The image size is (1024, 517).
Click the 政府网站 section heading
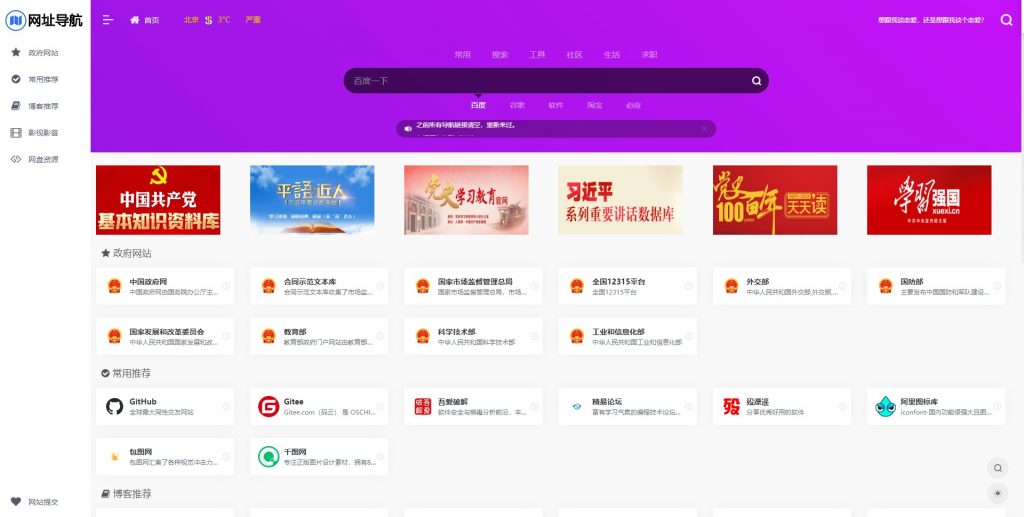pyautogui.click(x=126, y=253)
